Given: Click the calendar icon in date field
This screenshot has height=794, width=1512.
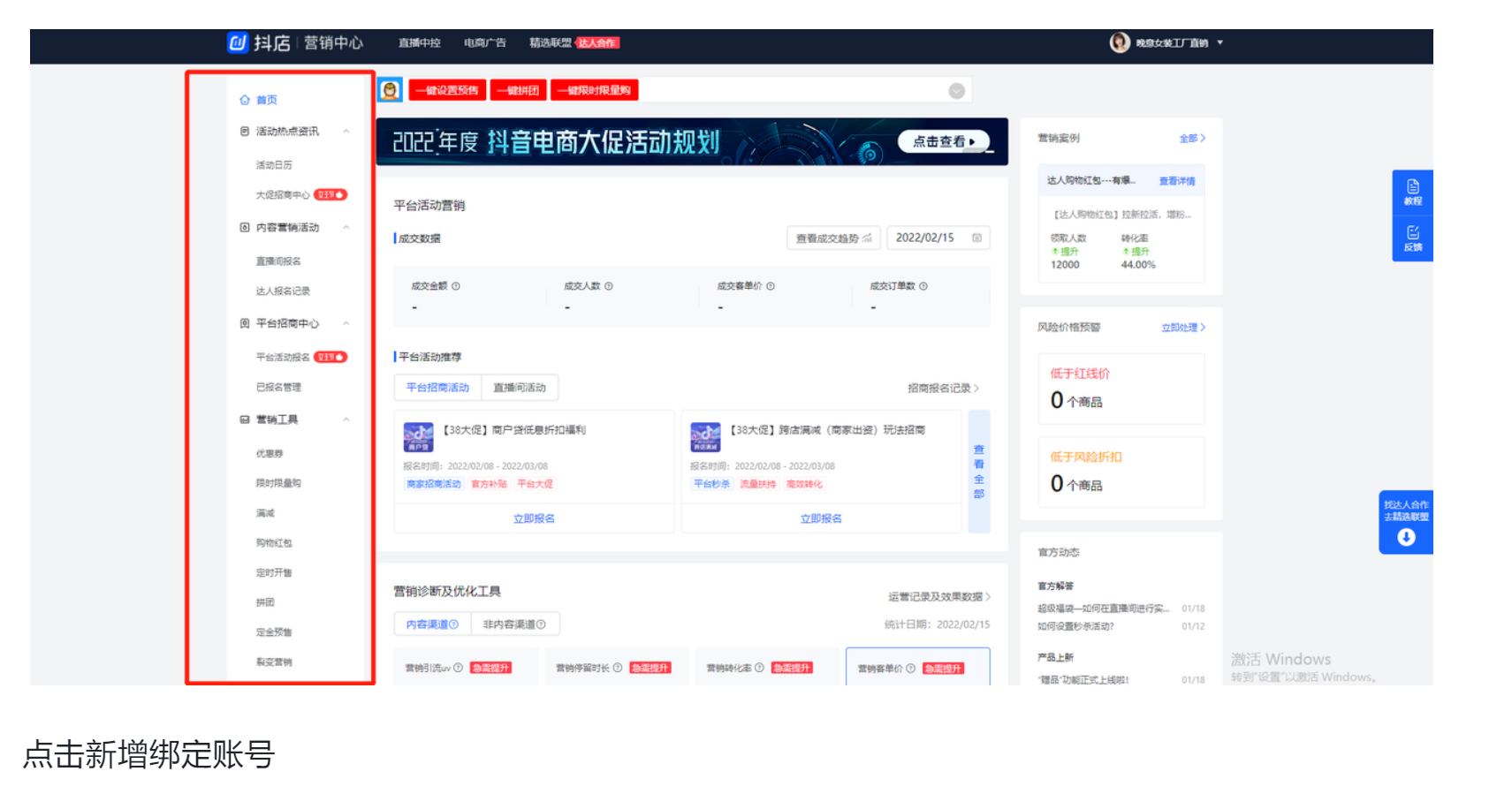Looking at the screenshot, I should coord(976,238).
